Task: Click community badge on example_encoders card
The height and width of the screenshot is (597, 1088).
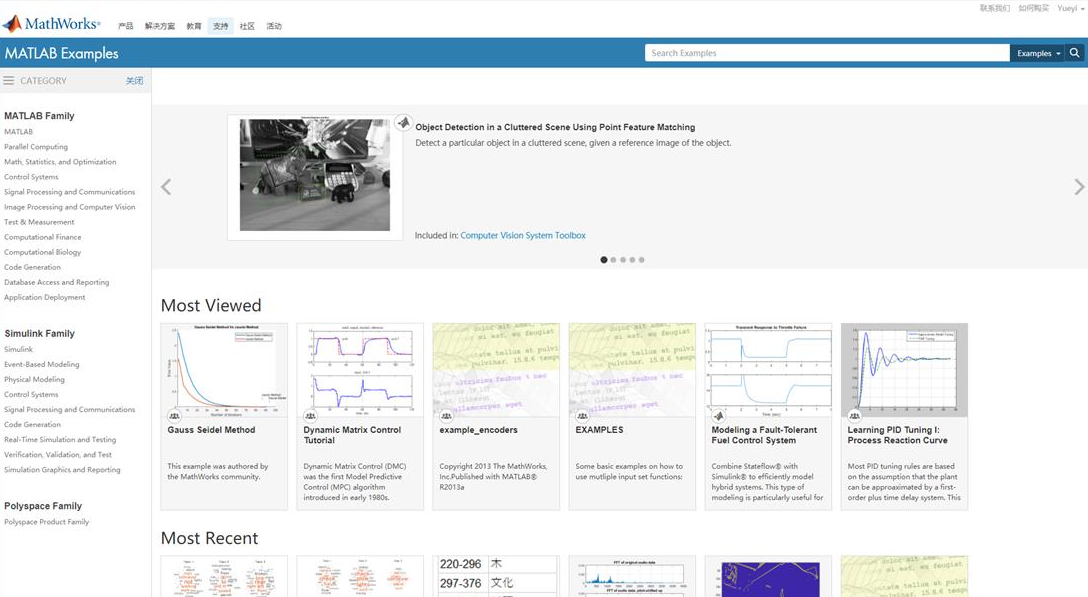Action: click(x=446, y=416)
